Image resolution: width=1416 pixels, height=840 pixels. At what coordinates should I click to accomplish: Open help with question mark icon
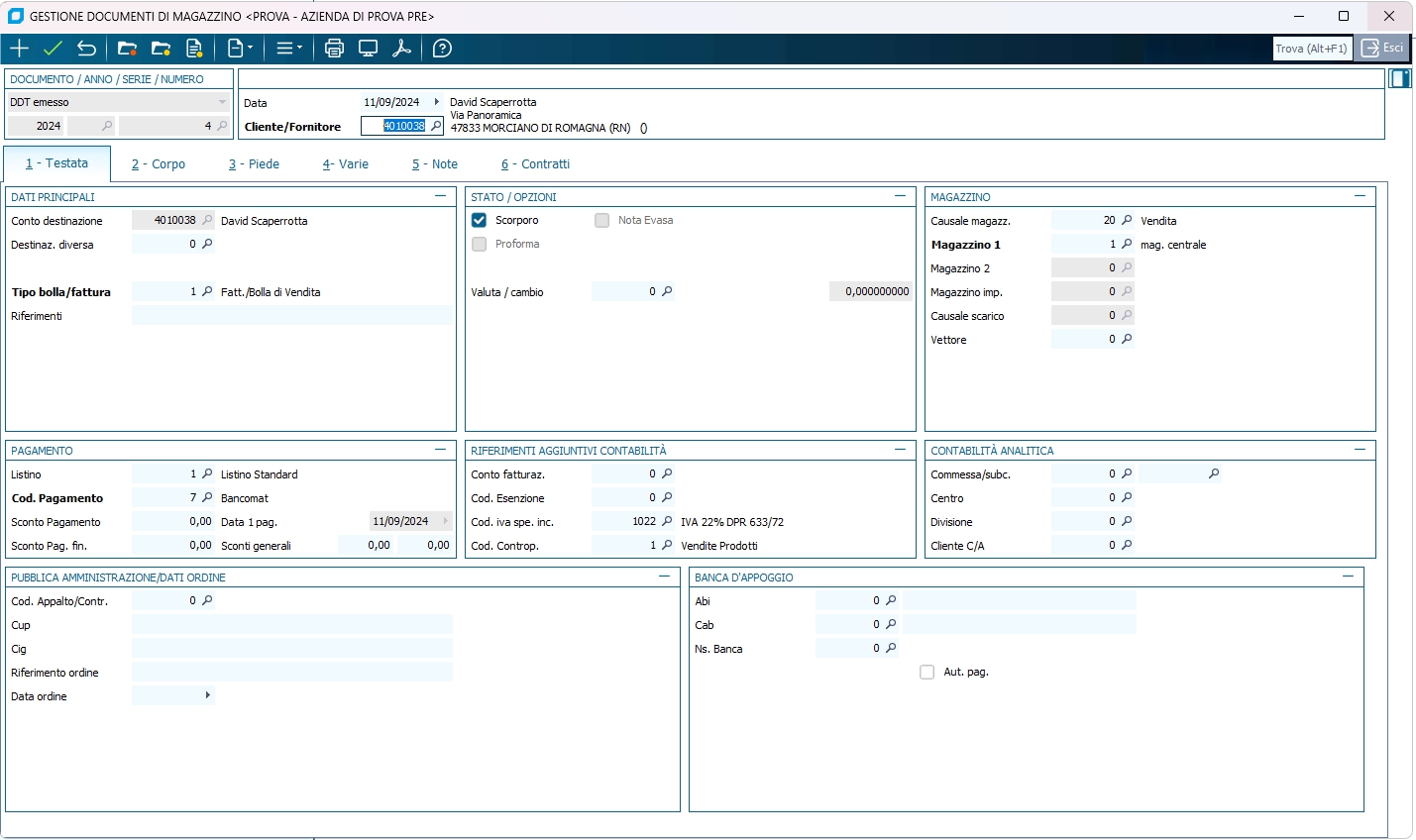(x=442, y=49)
